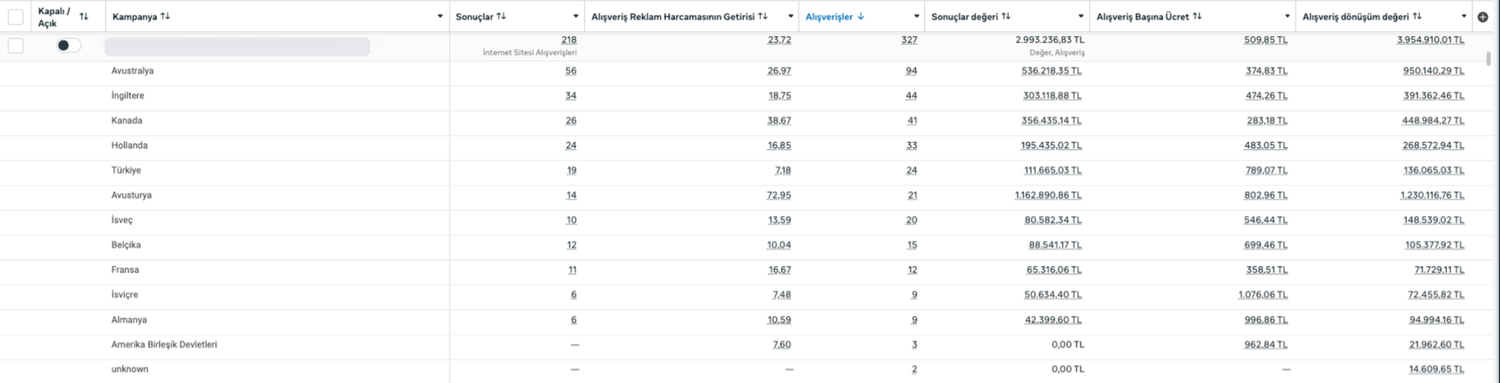Sort by the Kampanya column arrows

coord(165,16)
